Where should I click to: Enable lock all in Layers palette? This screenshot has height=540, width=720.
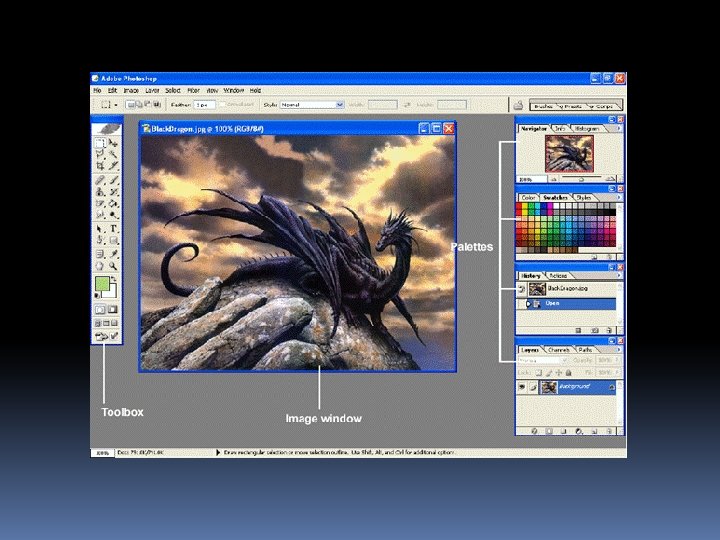[568, 373]
